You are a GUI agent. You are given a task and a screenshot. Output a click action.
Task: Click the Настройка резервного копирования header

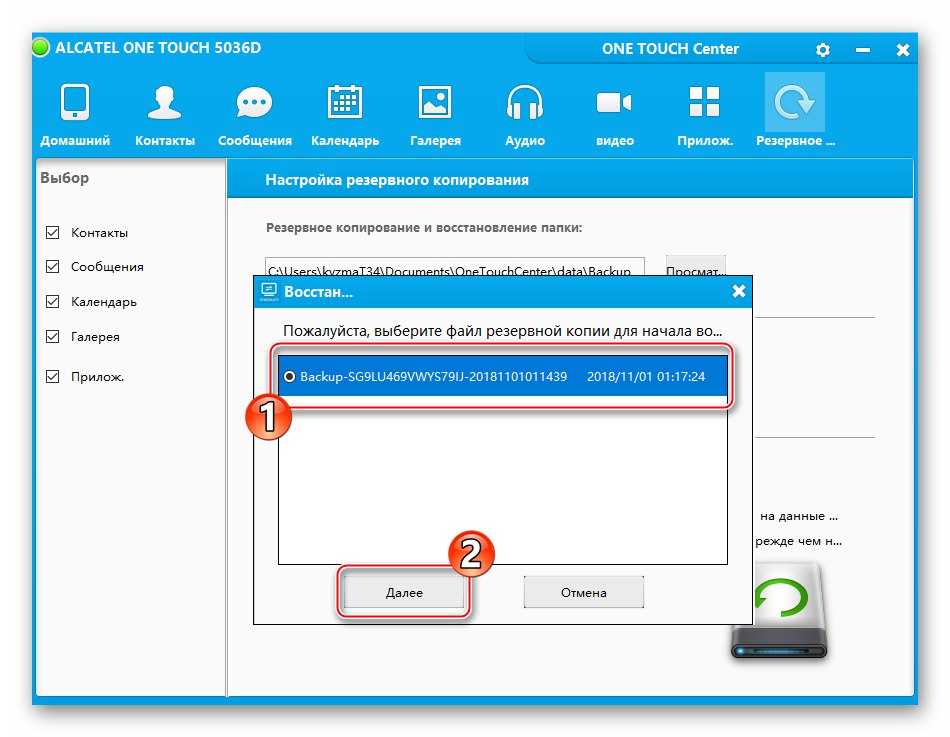(397, 180)
